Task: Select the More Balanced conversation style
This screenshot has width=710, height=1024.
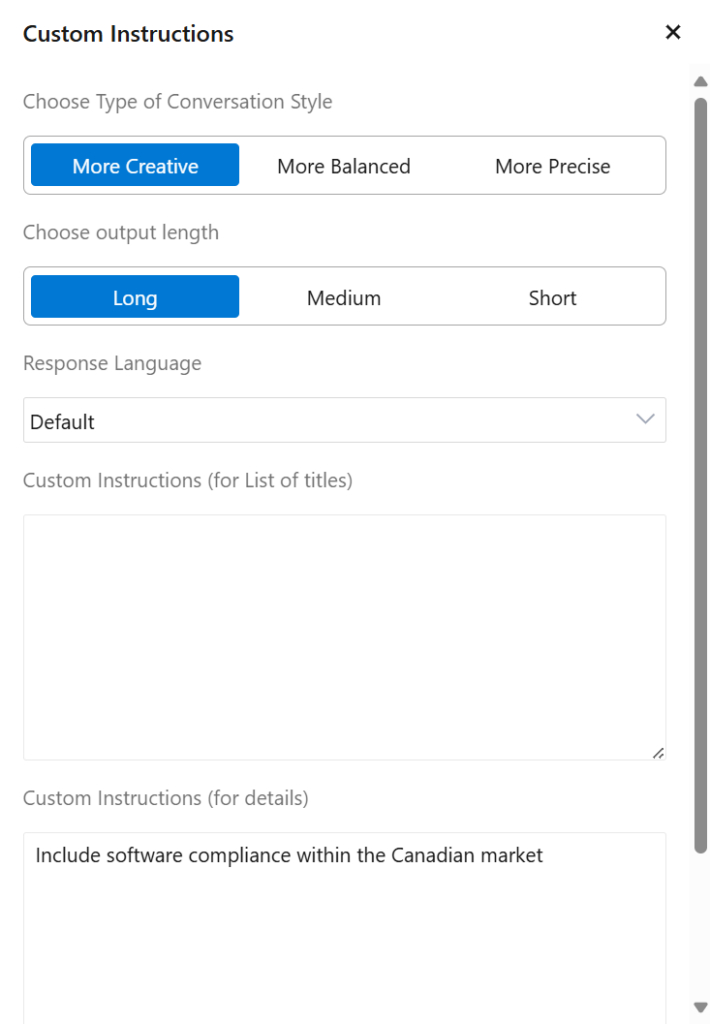Action: pos(344,165)
